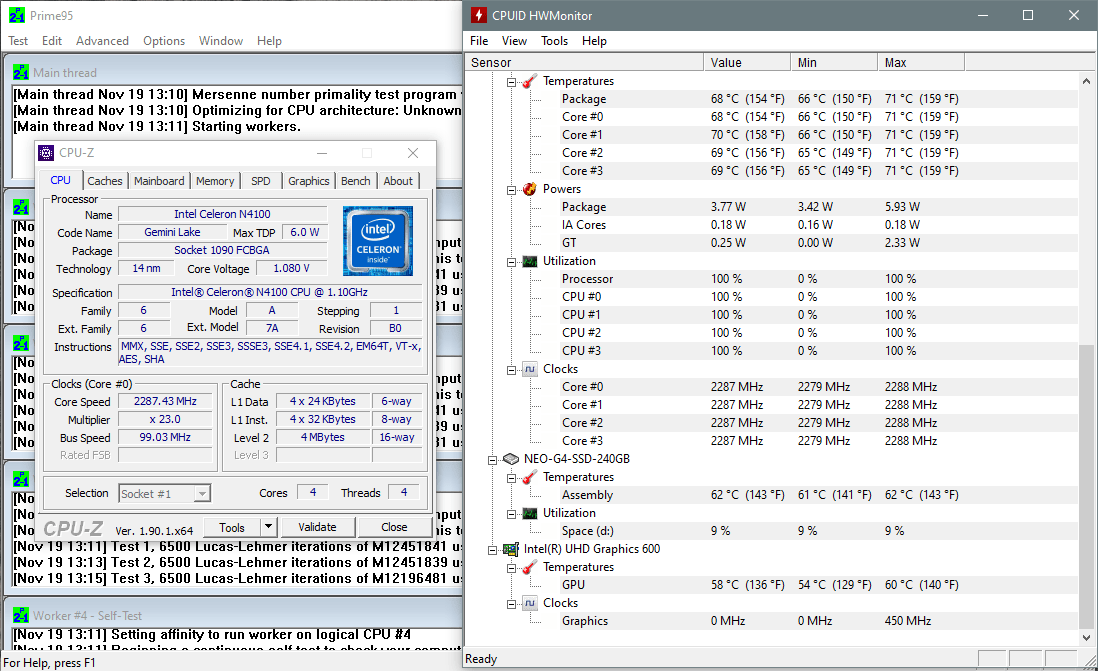Click the CPU Temperatures thermometer icon
This screenshot has width=1098, height=671.
point(530,81)
